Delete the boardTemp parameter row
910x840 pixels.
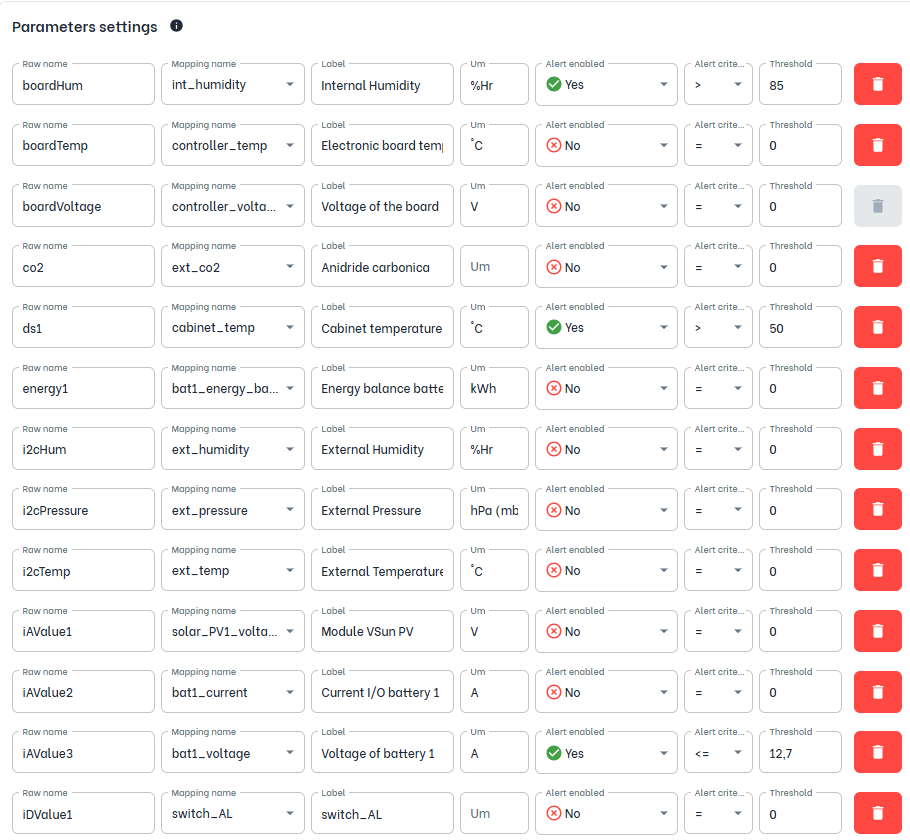(x=877, y=145)
